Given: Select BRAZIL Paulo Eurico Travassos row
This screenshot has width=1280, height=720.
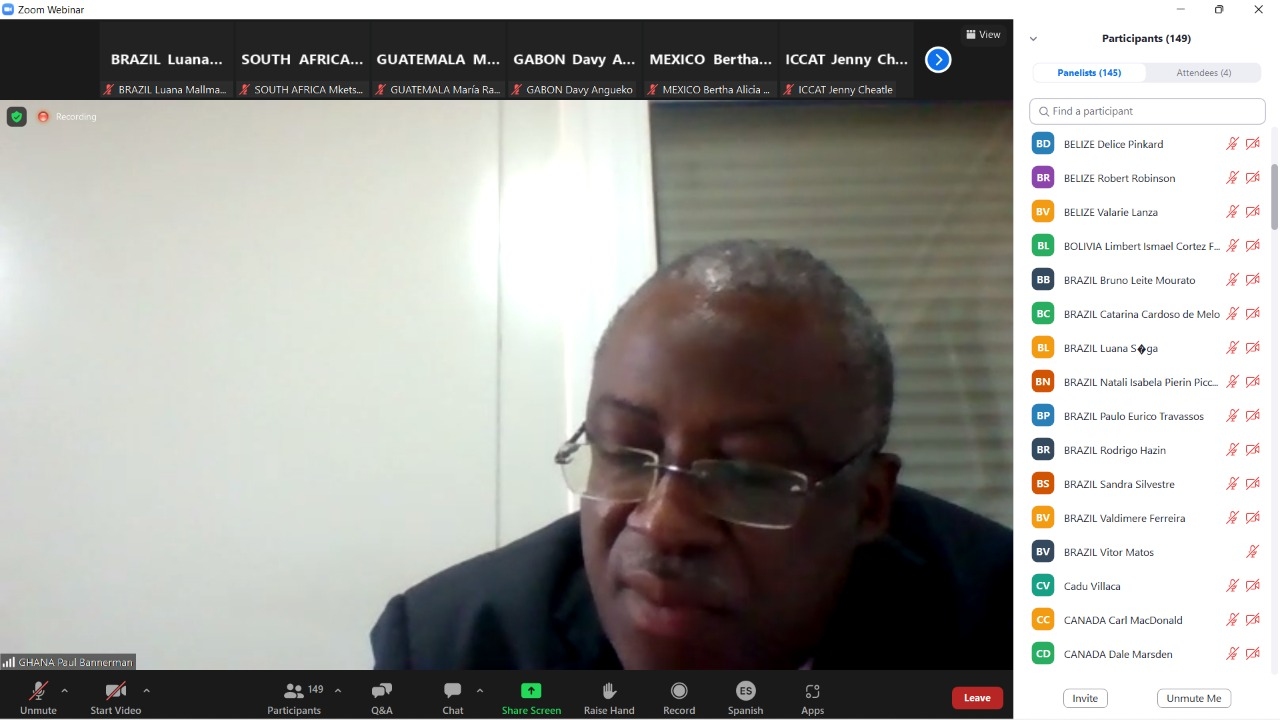Looking at the screenshot, I should point(1147,416).
